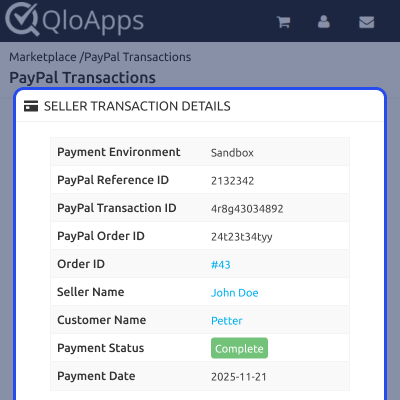Select transaction ID 4r8g43034892

(x=247, y=209)
